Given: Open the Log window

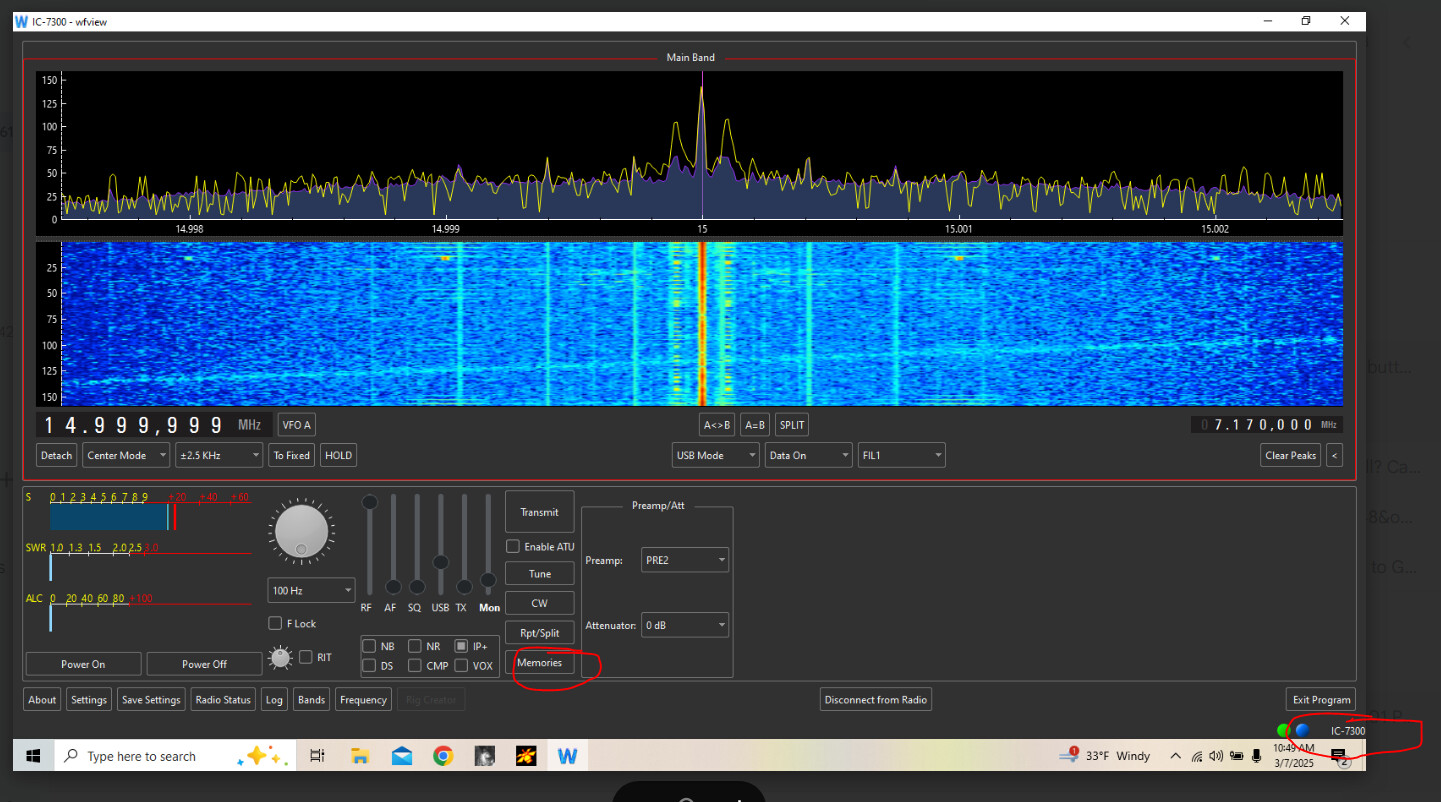Looking at the screenshot, I should (x=274, y=700).
